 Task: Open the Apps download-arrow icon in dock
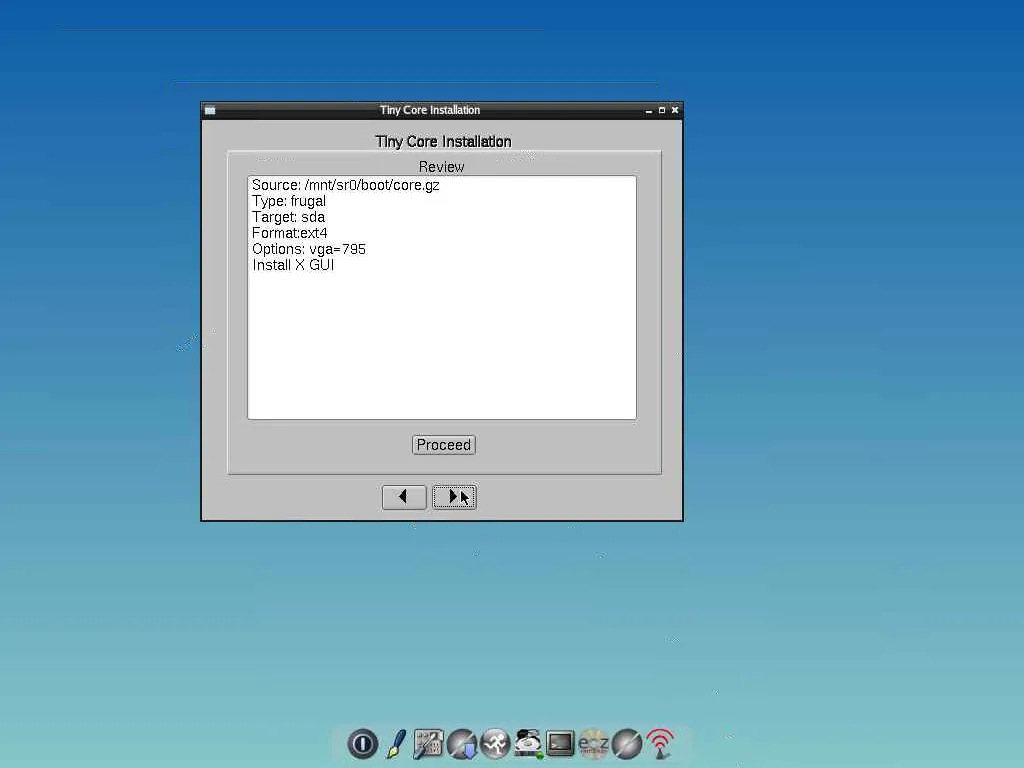pos(462,744)
